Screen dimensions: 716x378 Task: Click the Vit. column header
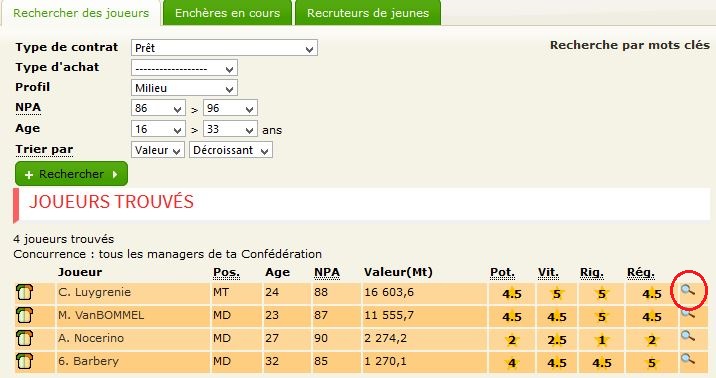(548, 273)
